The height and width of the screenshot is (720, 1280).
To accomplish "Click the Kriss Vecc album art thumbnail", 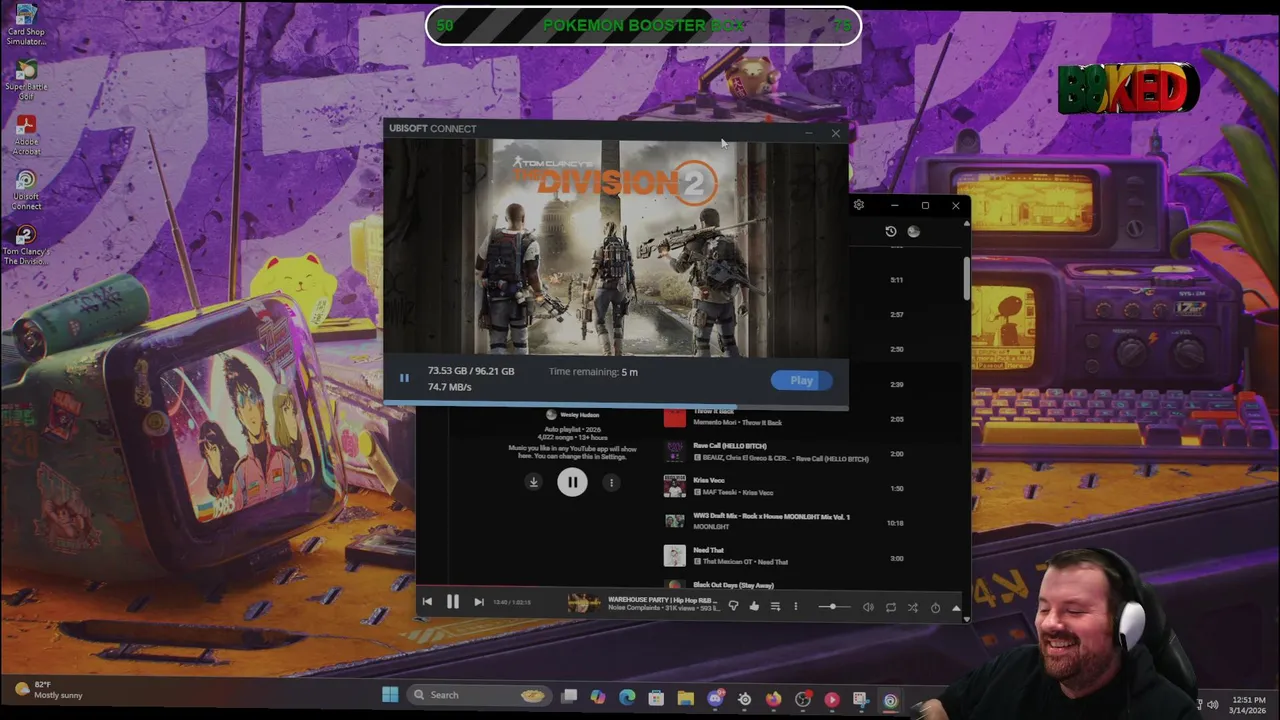I will click(675, 486).
